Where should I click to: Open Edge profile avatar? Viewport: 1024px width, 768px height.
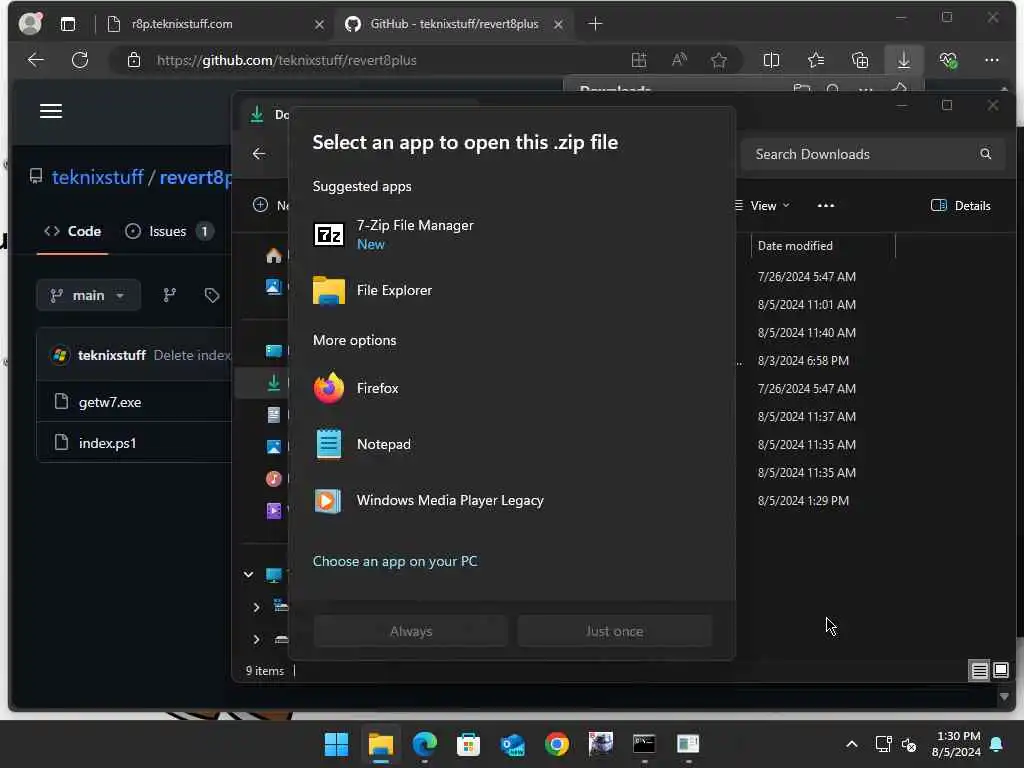pyautogui.click(x=31, y=24)
